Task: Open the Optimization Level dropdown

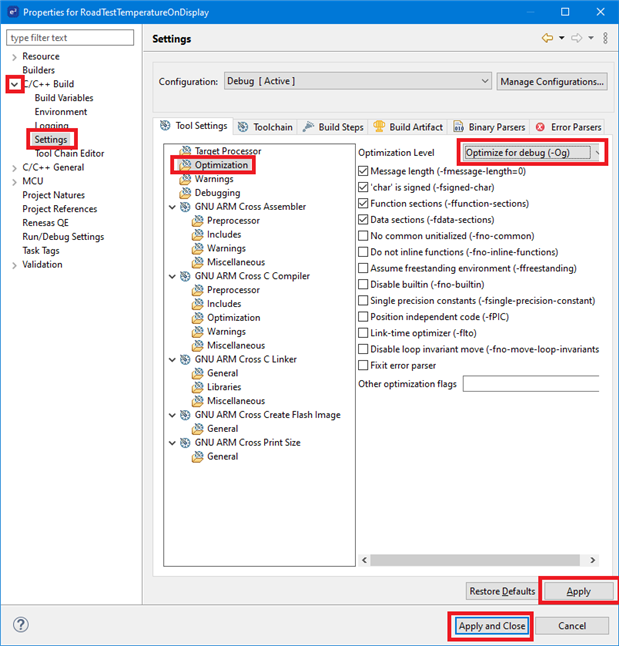Action: tap(531, 152)
